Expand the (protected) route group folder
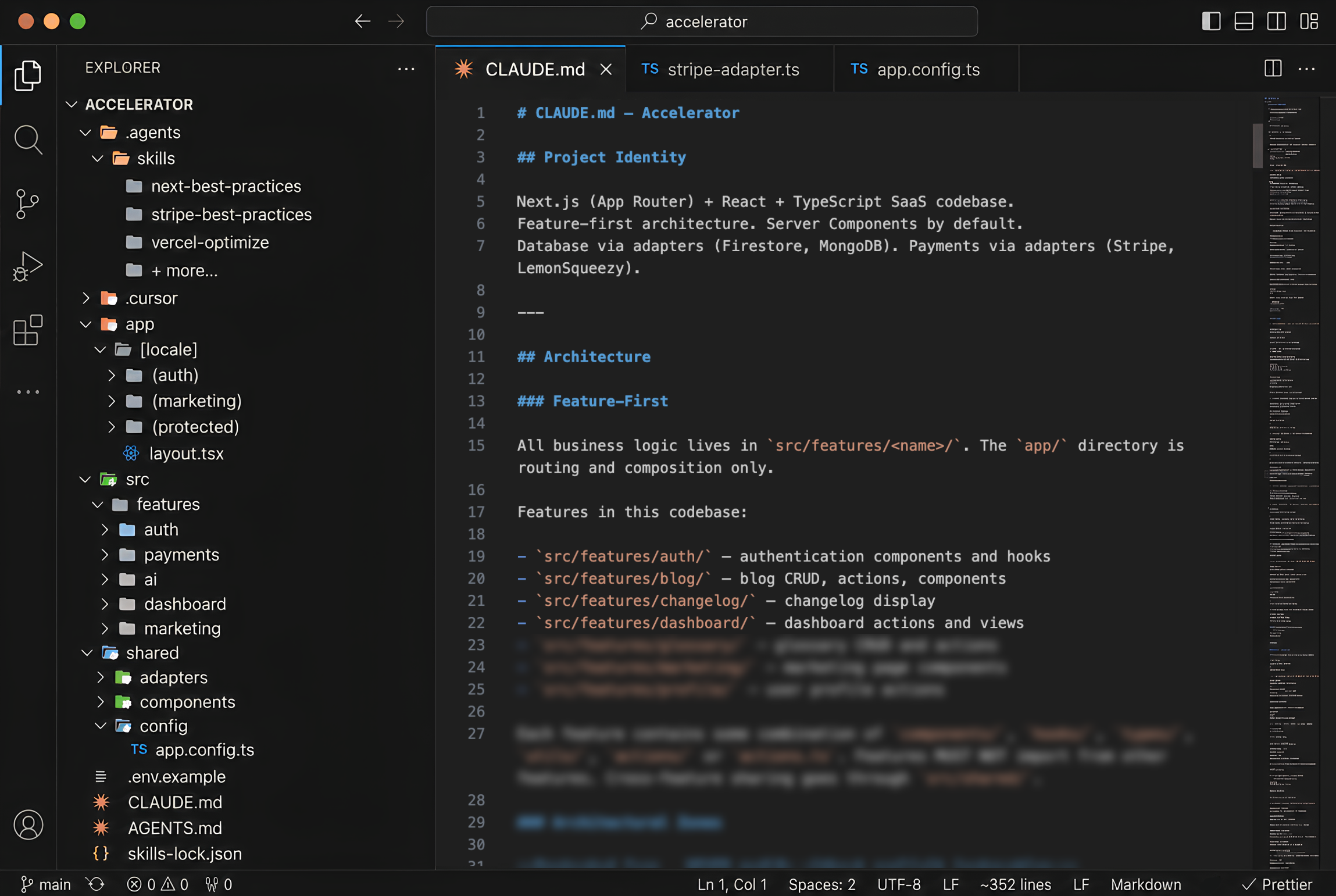Screen dimensions: 1336x896 [112, 427]
